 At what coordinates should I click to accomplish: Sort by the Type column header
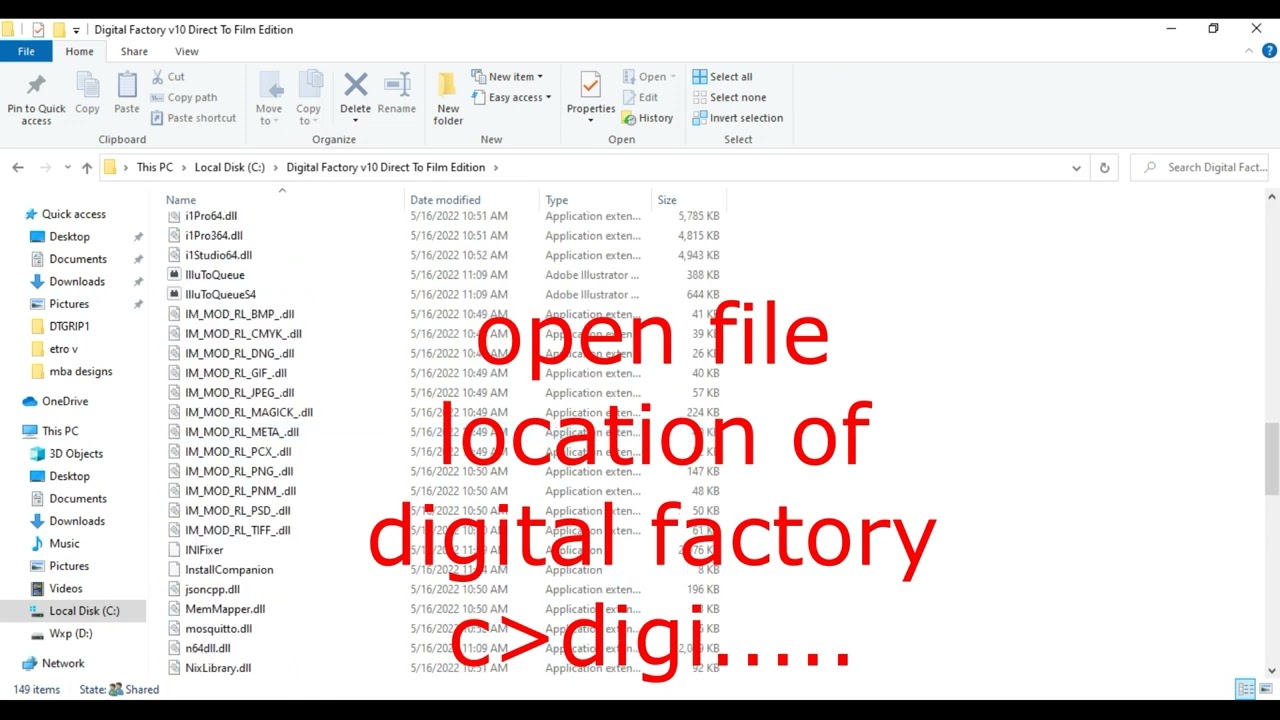(x=557, y=200)
